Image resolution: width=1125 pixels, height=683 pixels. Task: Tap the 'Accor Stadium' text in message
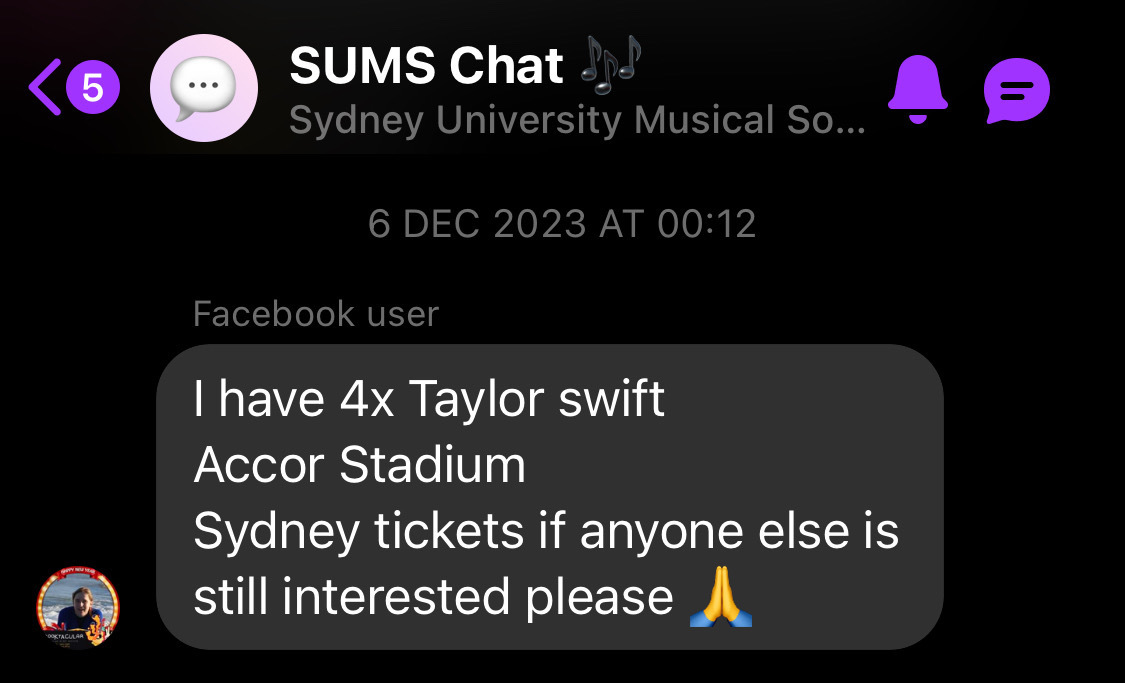coord(359,465)
